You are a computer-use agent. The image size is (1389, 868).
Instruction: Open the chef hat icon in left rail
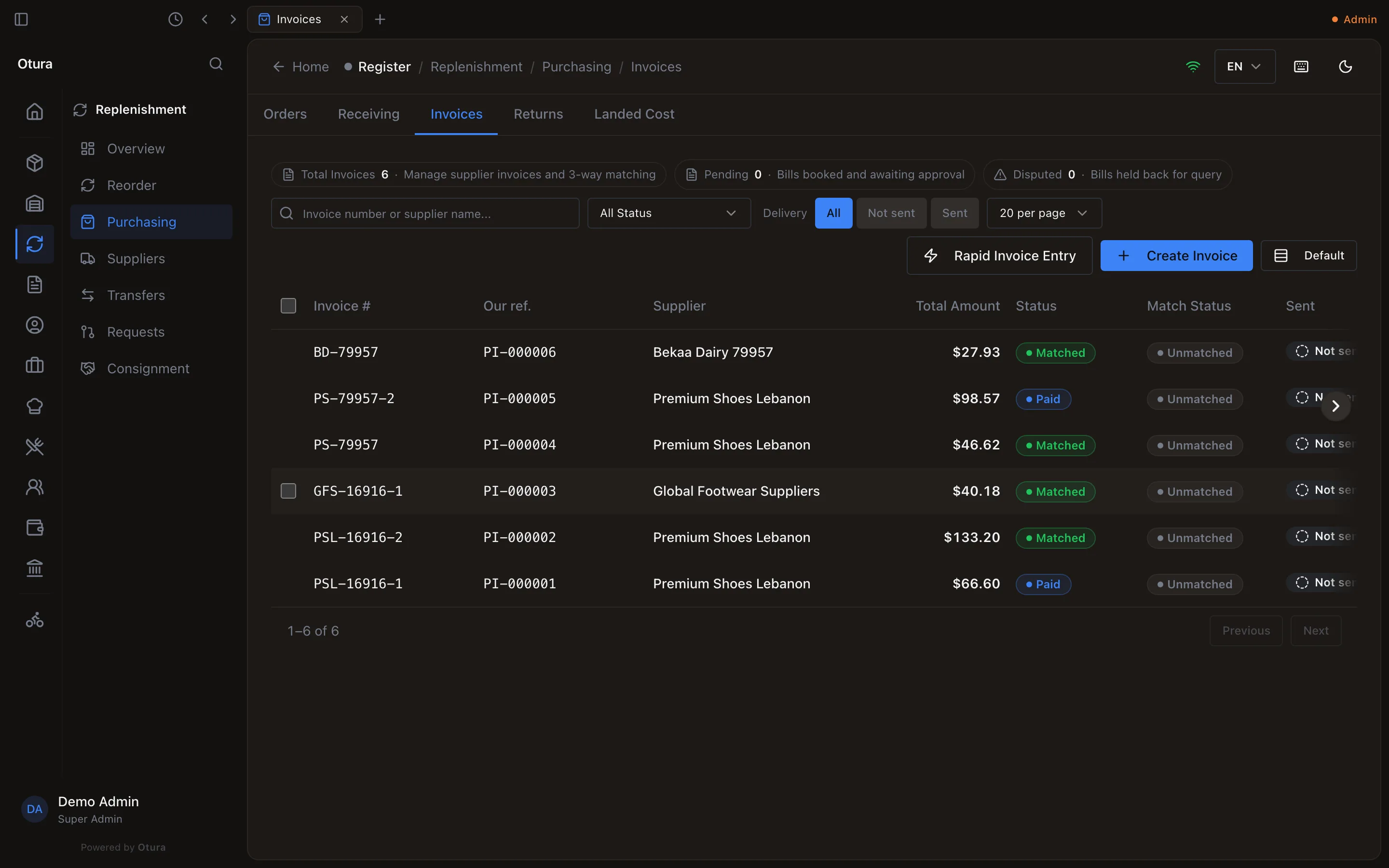tap(34, 406)
